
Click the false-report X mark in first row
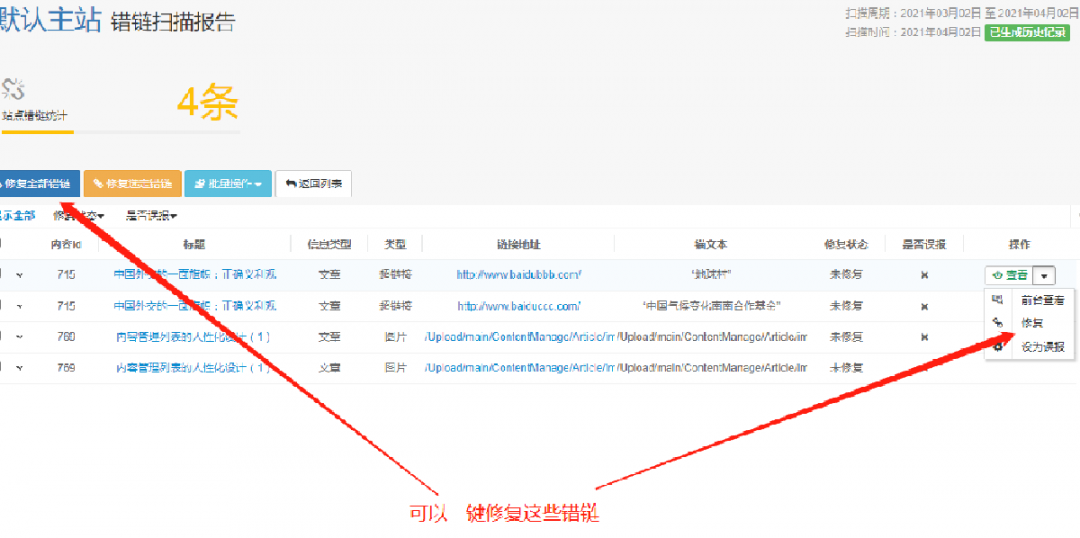924,275
